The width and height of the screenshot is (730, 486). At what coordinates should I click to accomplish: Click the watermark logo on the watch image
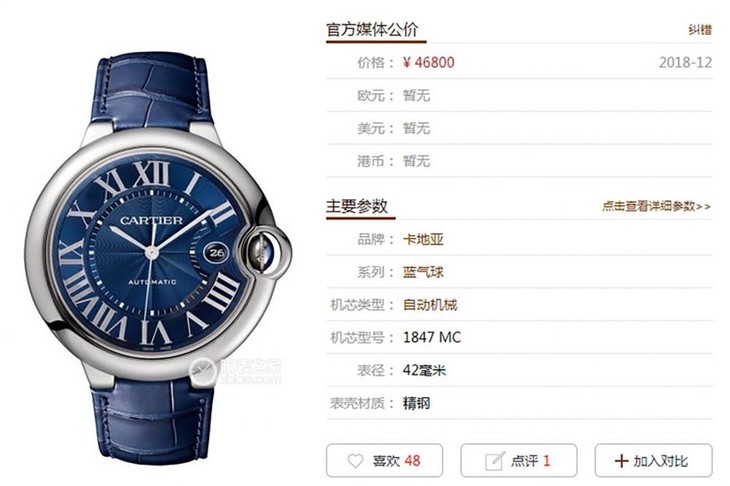click(235, 371)
